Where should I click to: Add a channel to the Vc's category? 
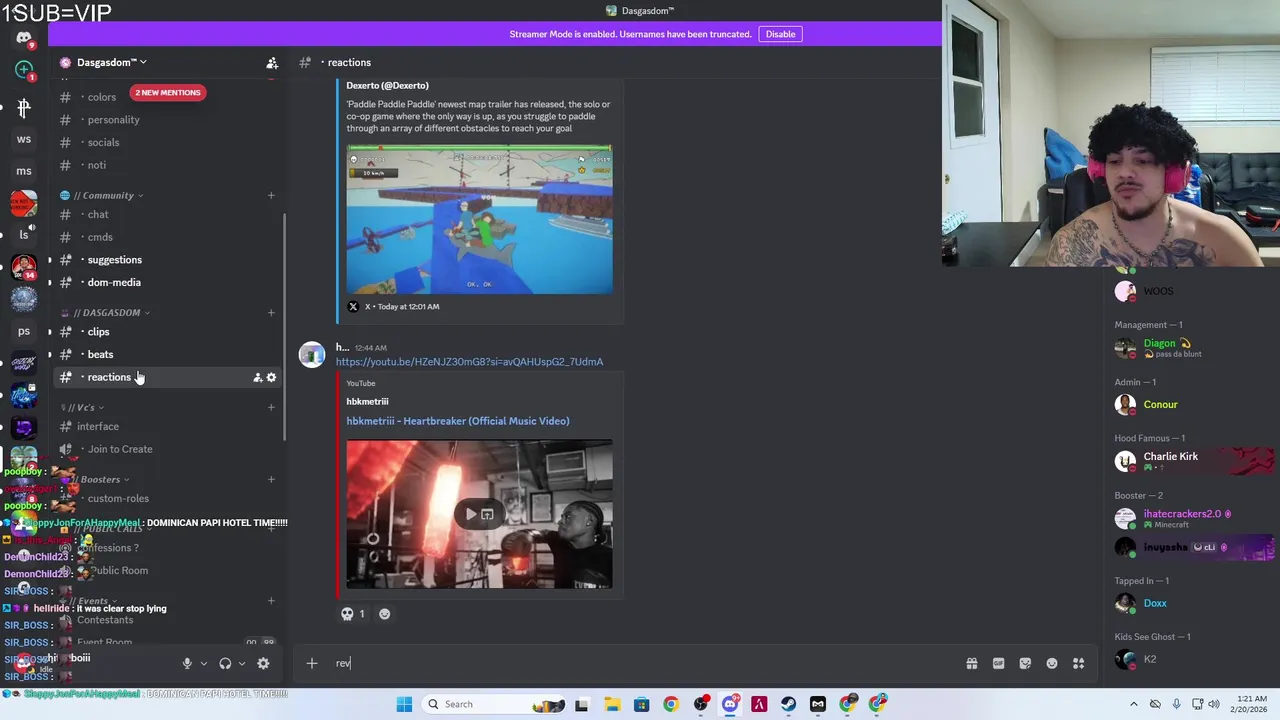click(271, 407)
